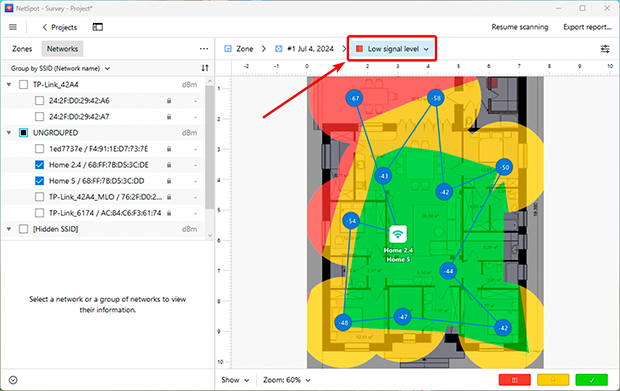
Task: Click the lock icon on Home 5 row
Action: click(x=169, y=181)
